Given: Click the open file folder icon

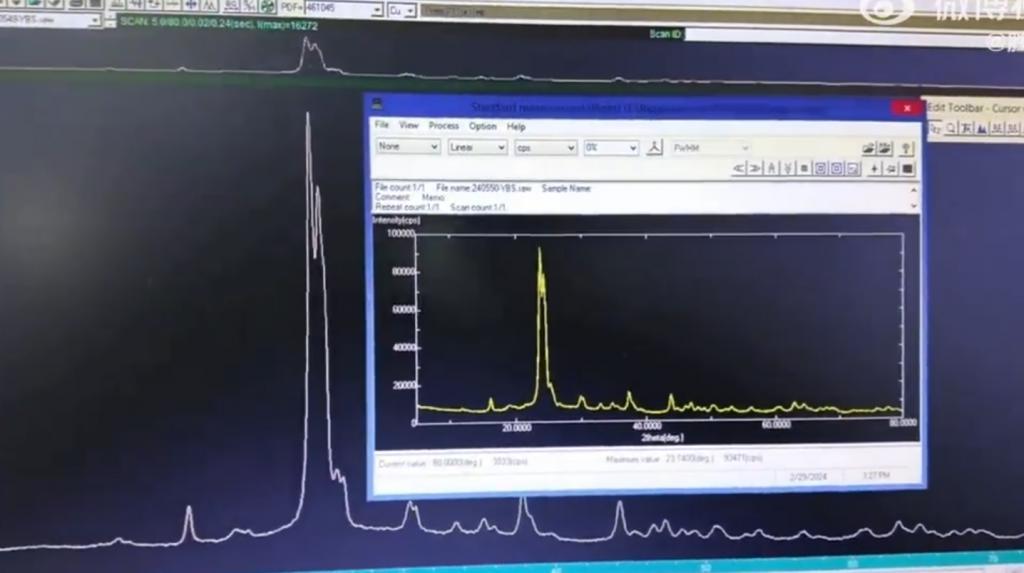Looking at the screenshot, I should (868, 149).
